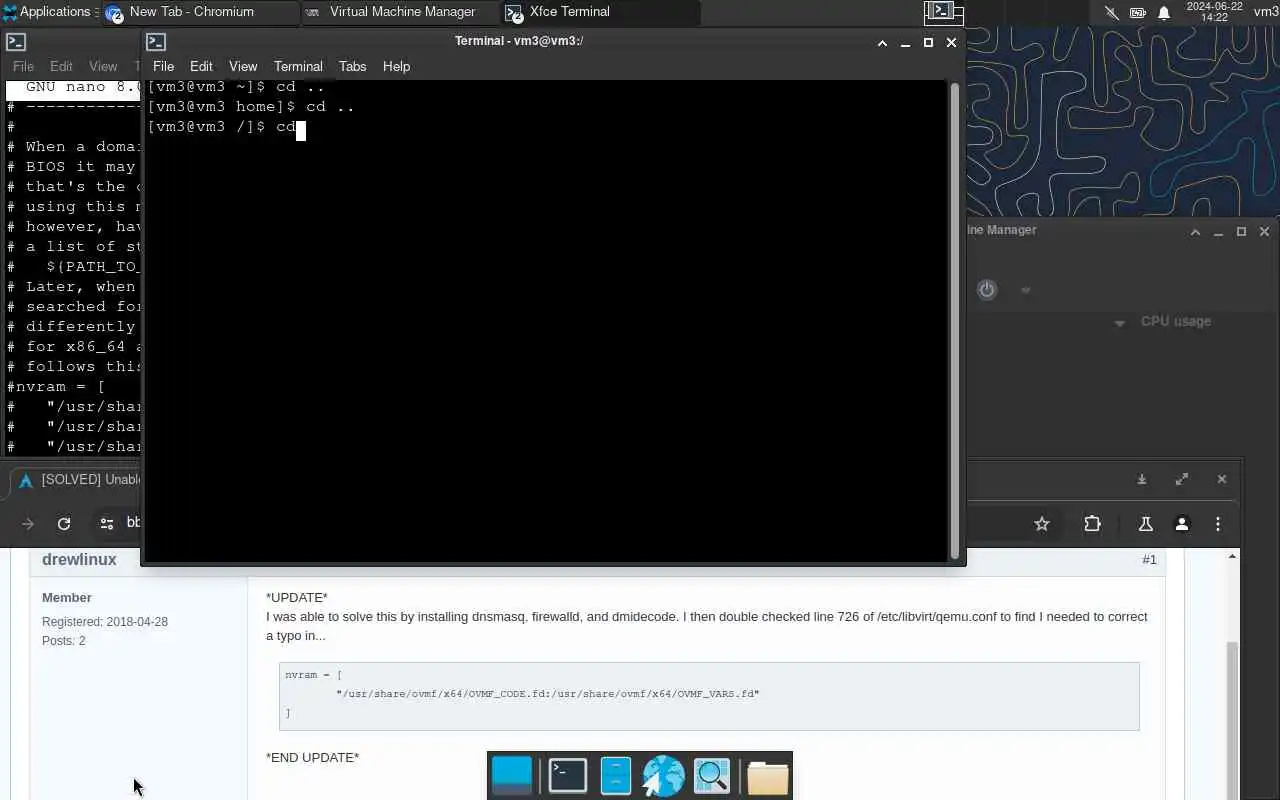This screenshot has height=800, width=1280.
Task: Click scroll-up arrow of Chromium page scrollbar
Action: click(x=1232, y=556)
